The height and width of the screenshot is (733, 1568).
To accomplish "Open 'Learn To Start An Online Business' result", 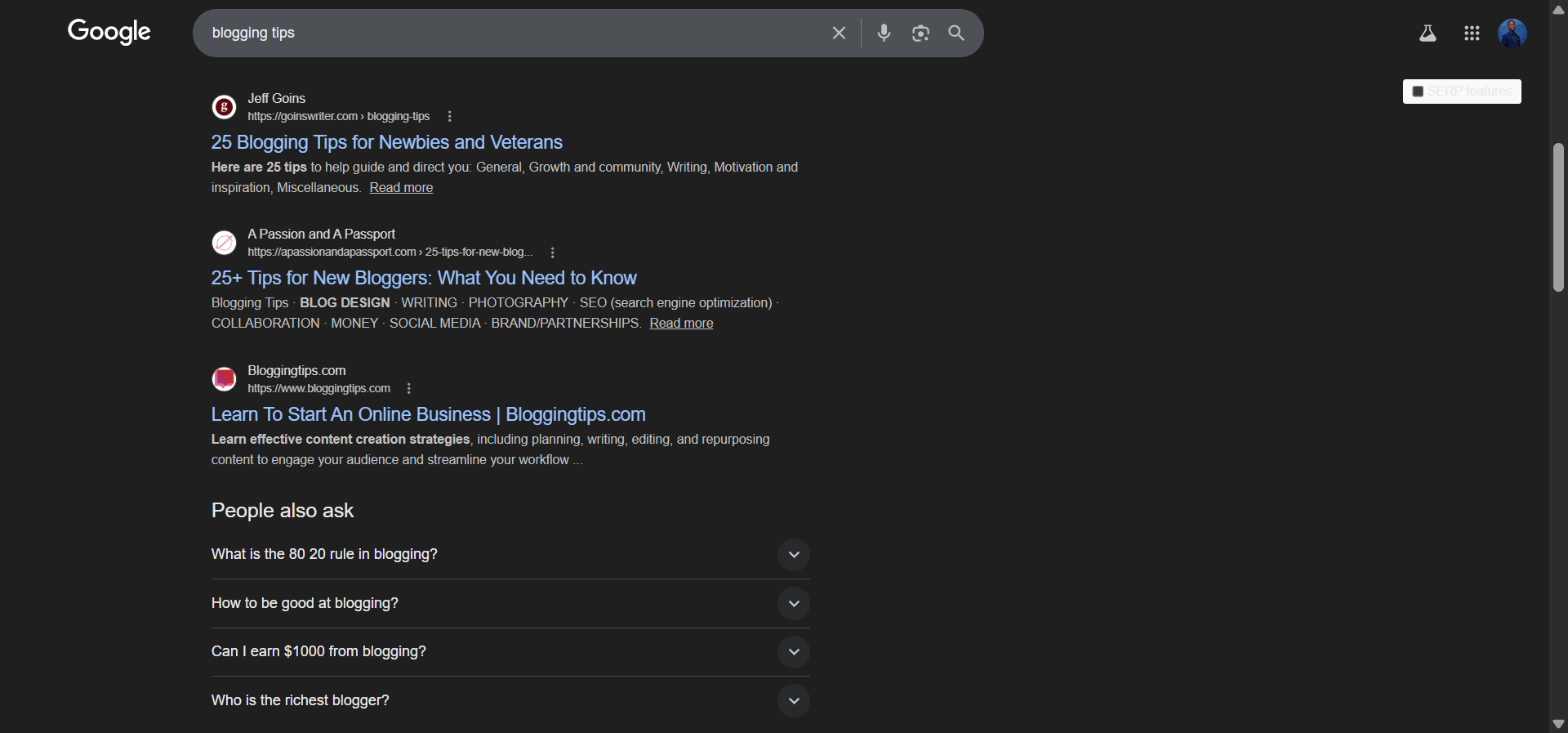I will click(x=429, y=414).
